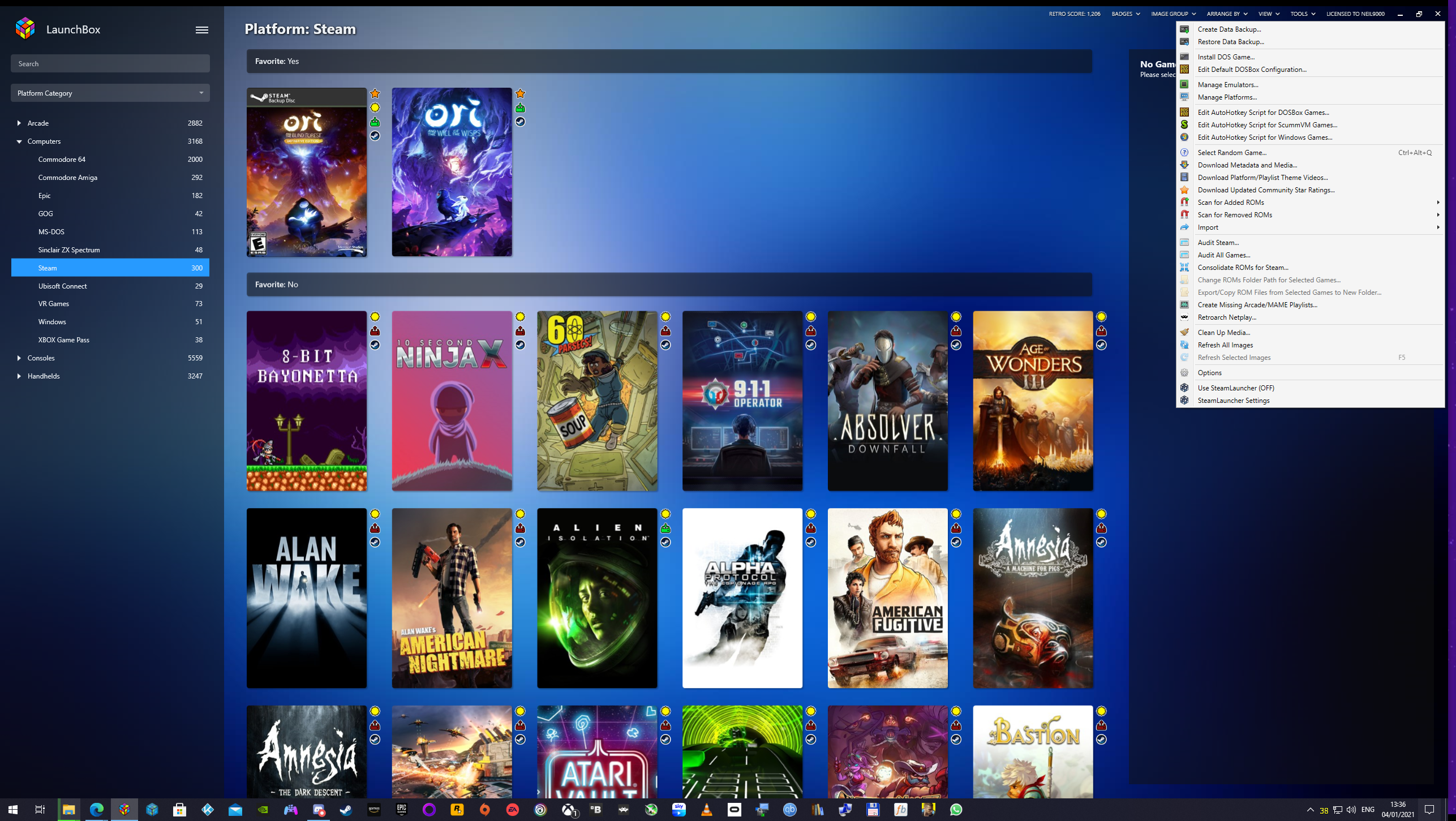This screenshot has height=821, width=1456.
Task: Click the Options gear icon in Tools menu
Action: [1184, 372]
